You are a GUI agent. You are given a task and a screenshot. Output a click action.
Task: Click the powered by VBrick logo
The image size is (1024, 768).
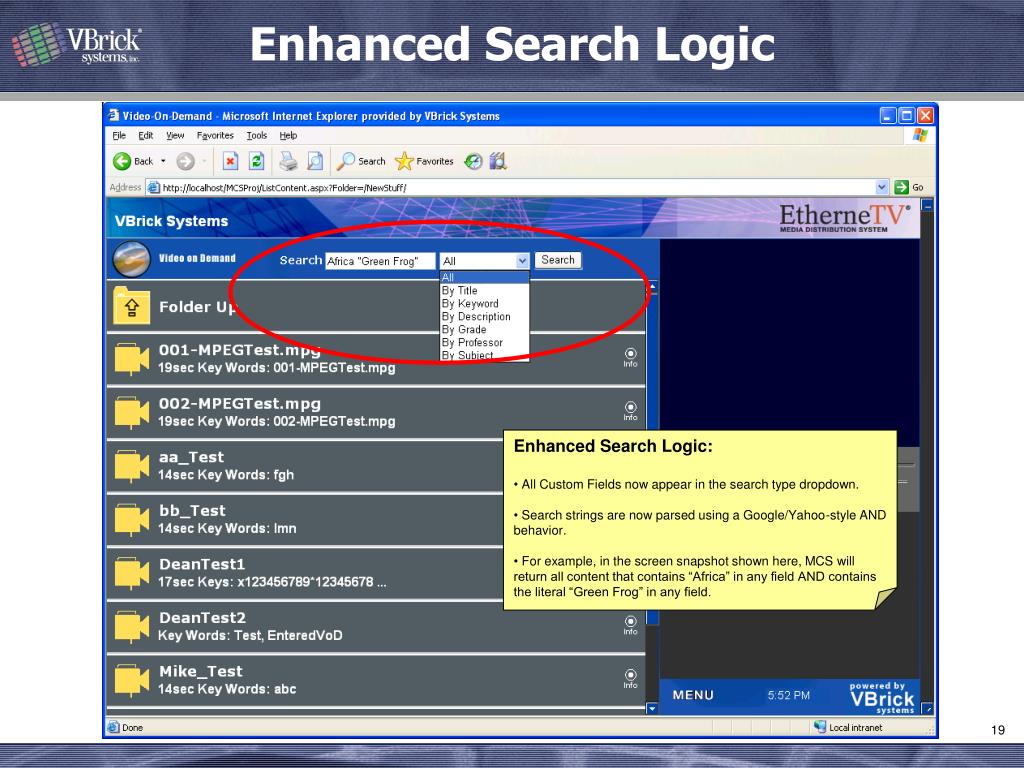(882, 697)
